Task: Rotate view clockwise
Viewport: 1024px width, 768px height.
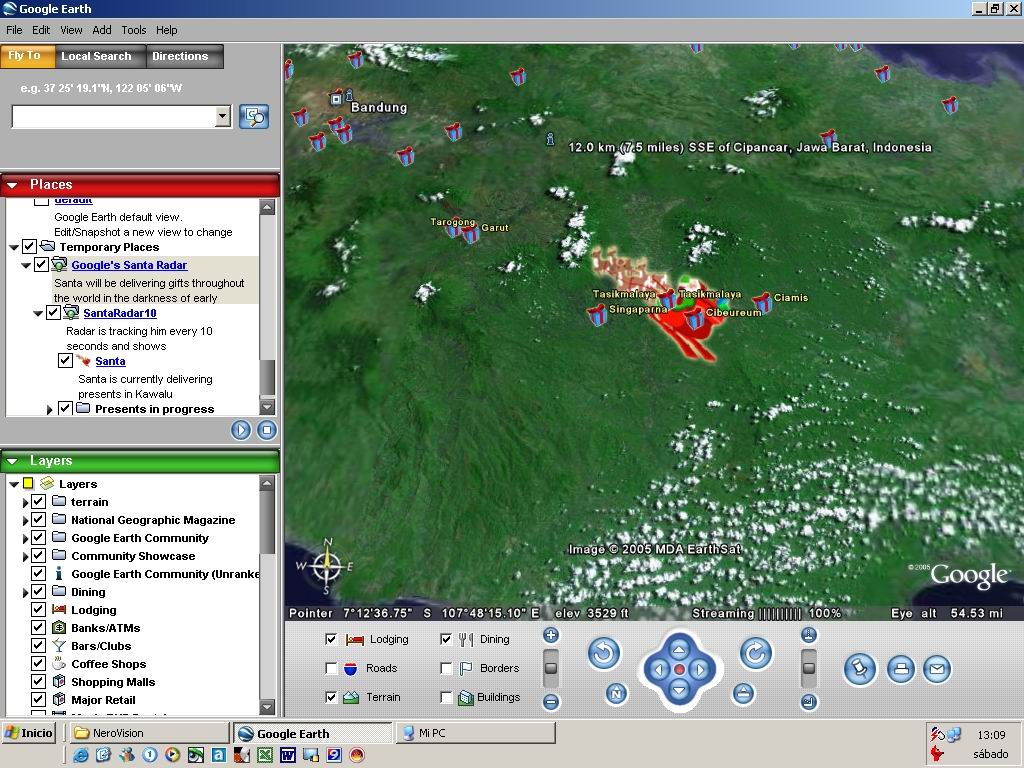Action: pos(756,652)
